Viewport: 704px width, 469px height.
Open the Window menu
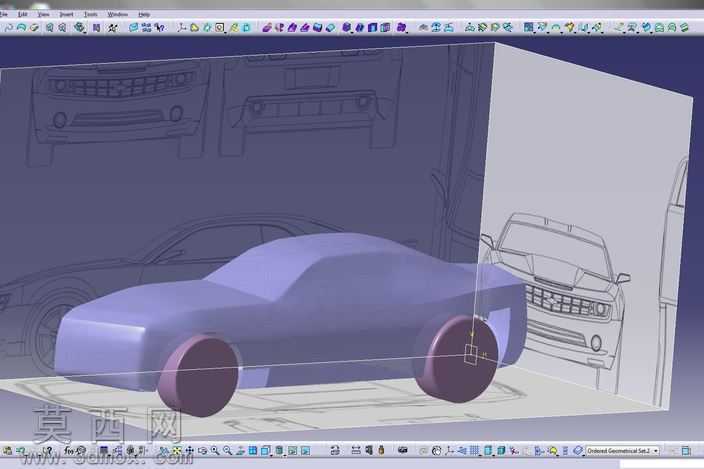point(118,14)
